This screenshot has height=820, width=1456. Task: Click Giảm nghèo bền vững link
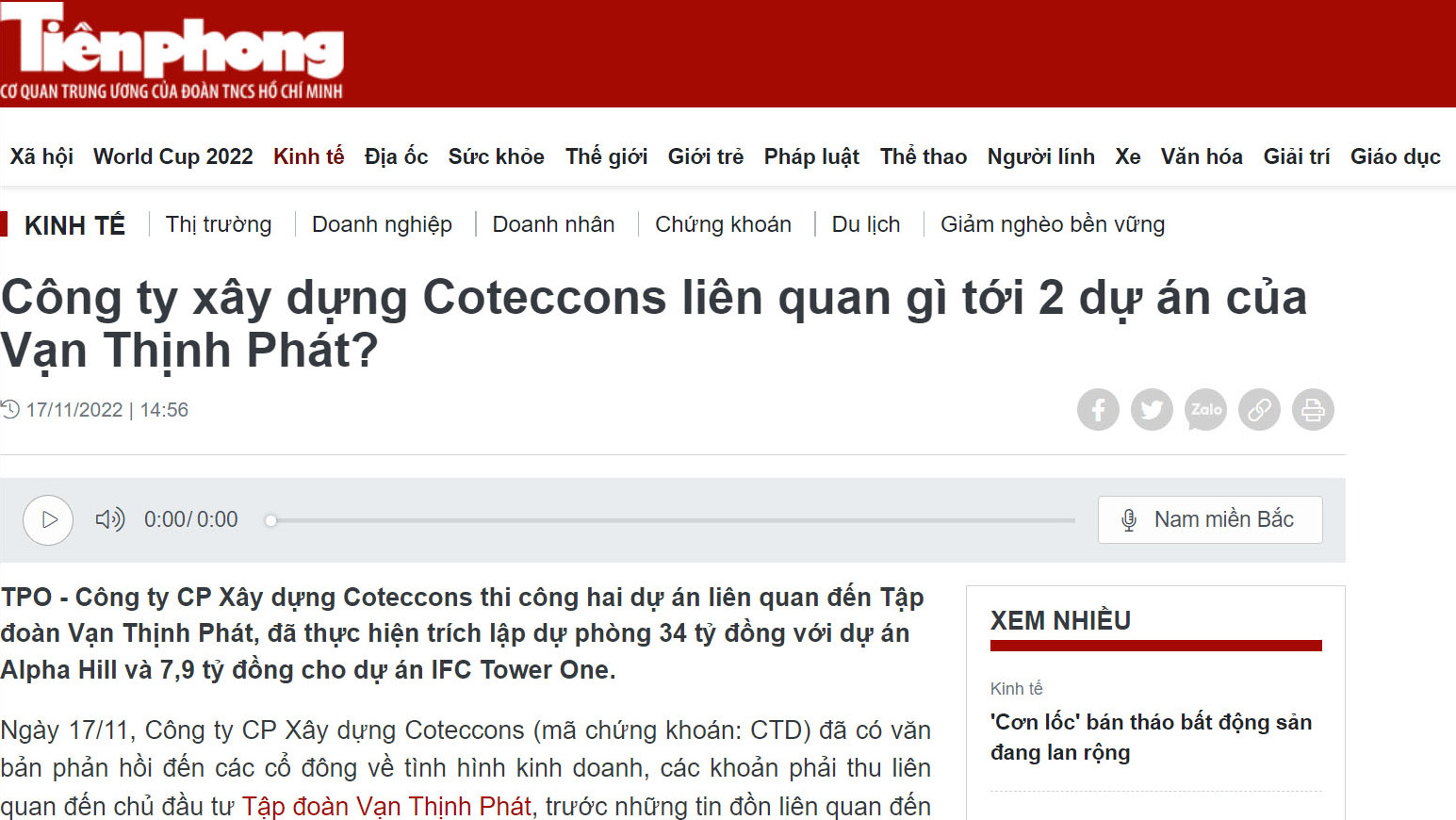click(x=1053, y=224)
